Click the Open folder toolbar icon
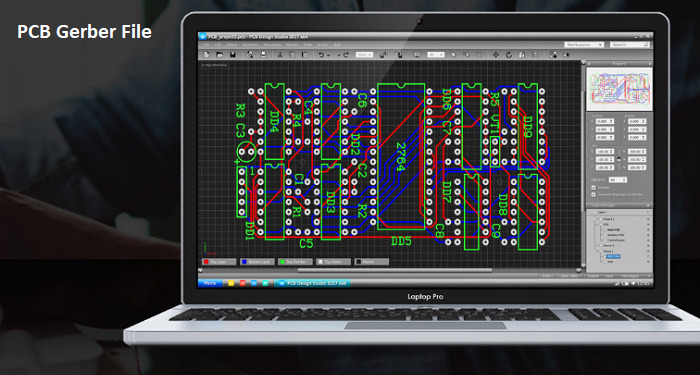Image resolution: width=700 pixels, height=375 pixels. 219,54
